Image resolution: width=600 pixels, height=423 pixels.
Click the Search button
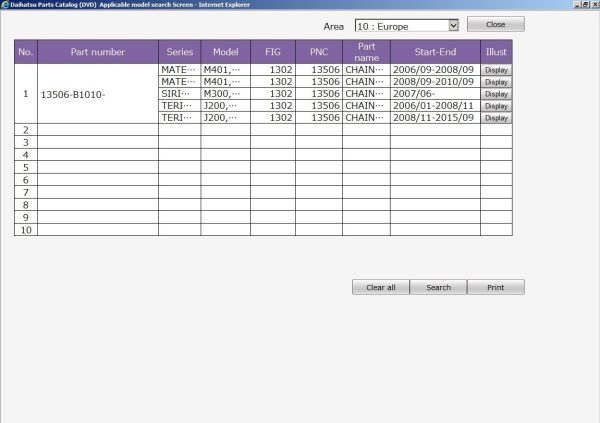coord(439,287)
